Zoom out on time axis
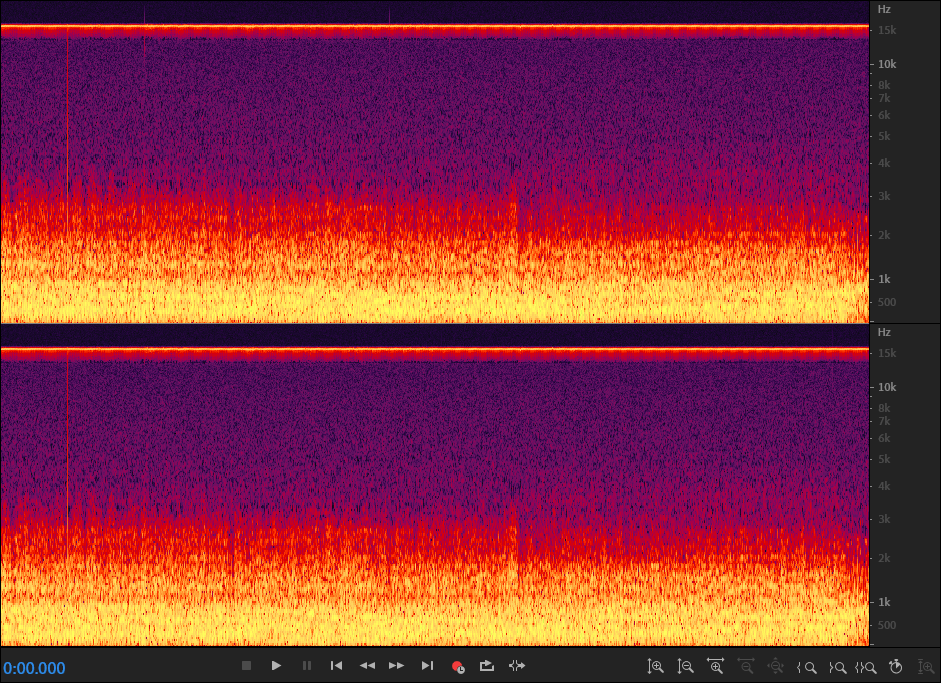 coord(746,666)
